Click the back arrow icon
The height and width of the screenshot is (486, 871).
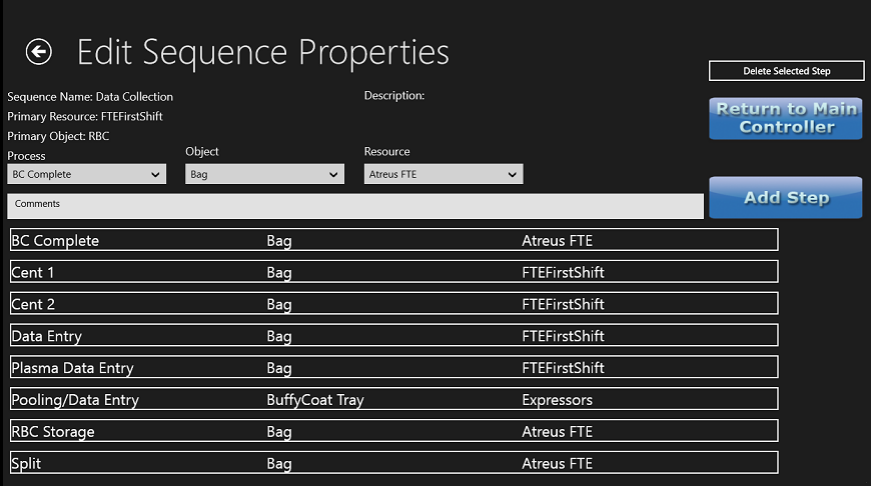39,52
